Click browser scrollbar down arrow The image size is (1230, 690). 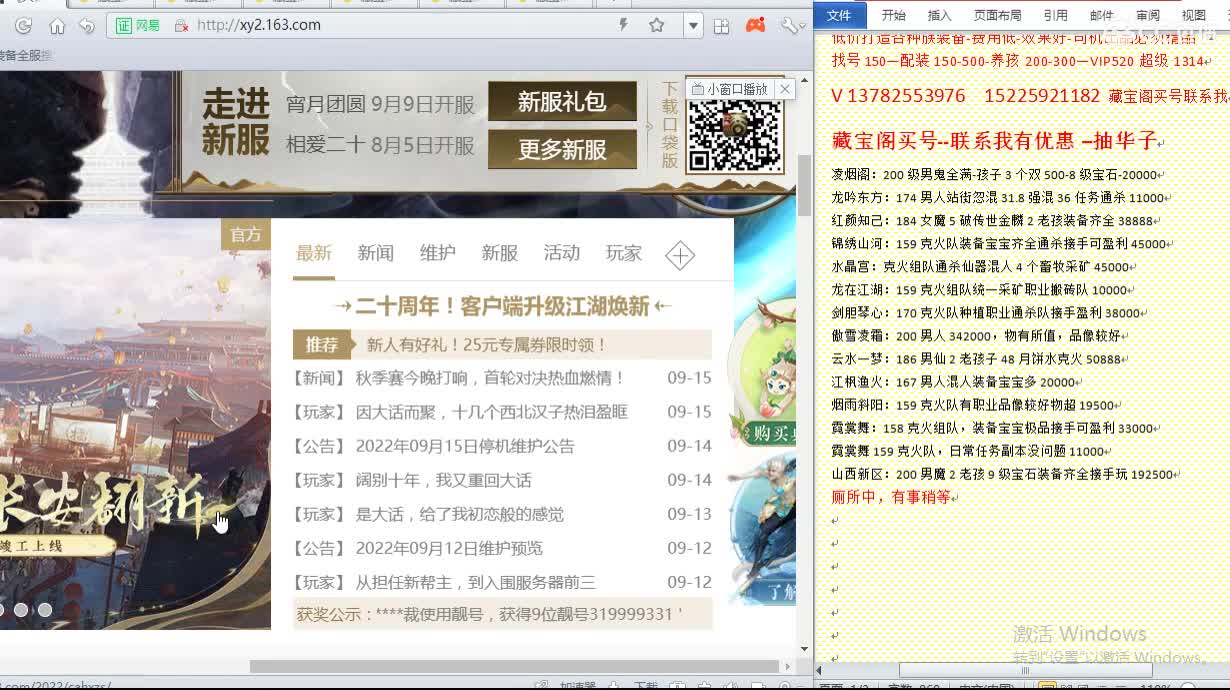(x=805, y=649)
